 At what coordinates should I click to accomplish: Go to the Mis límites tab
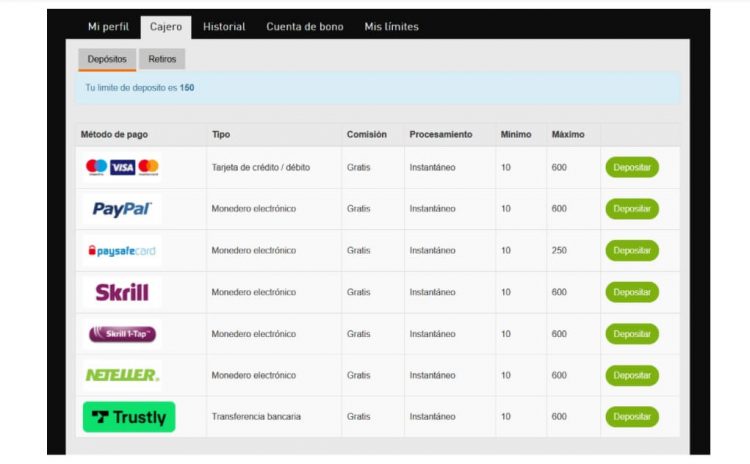click(x=391, y=27)
